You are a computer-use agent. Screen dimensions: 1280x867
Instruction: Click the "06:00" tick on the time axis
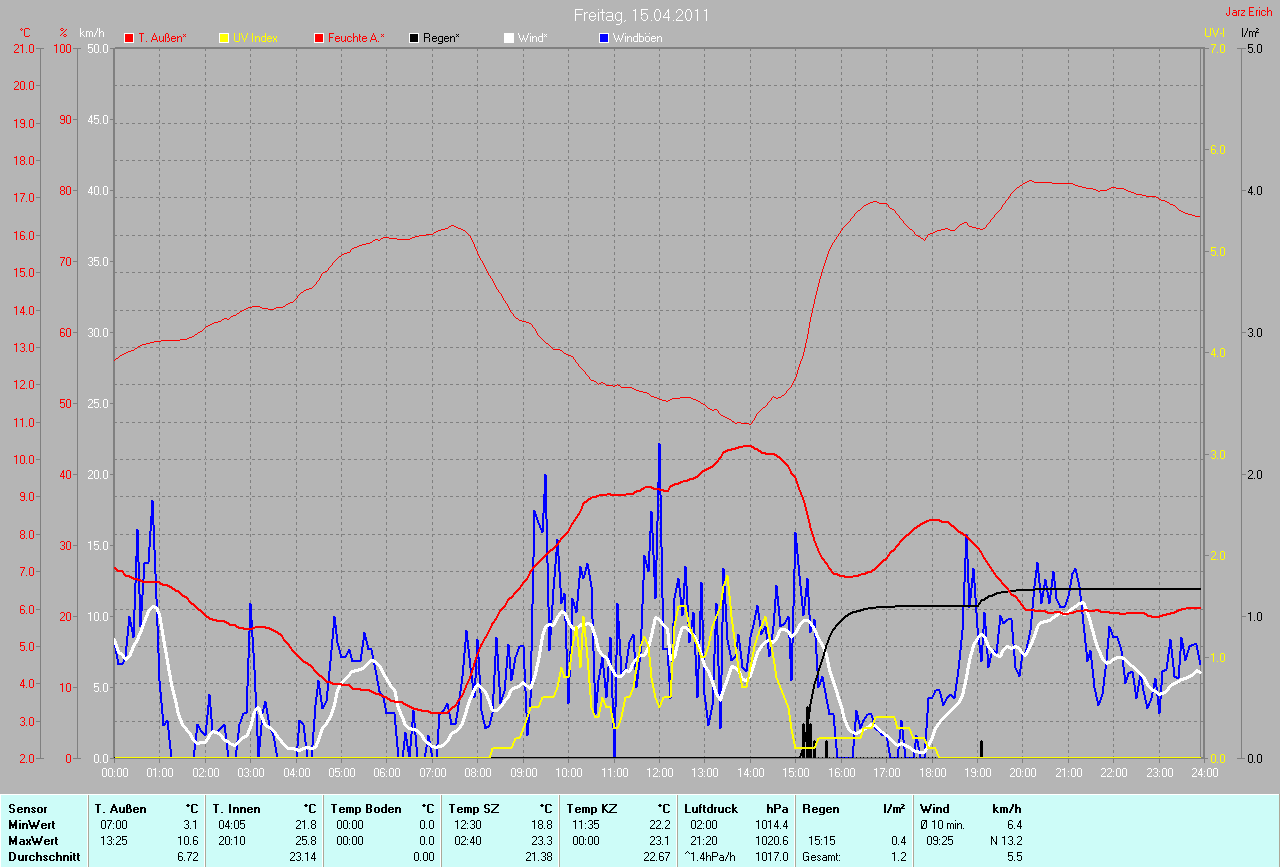tap(387, 773)
